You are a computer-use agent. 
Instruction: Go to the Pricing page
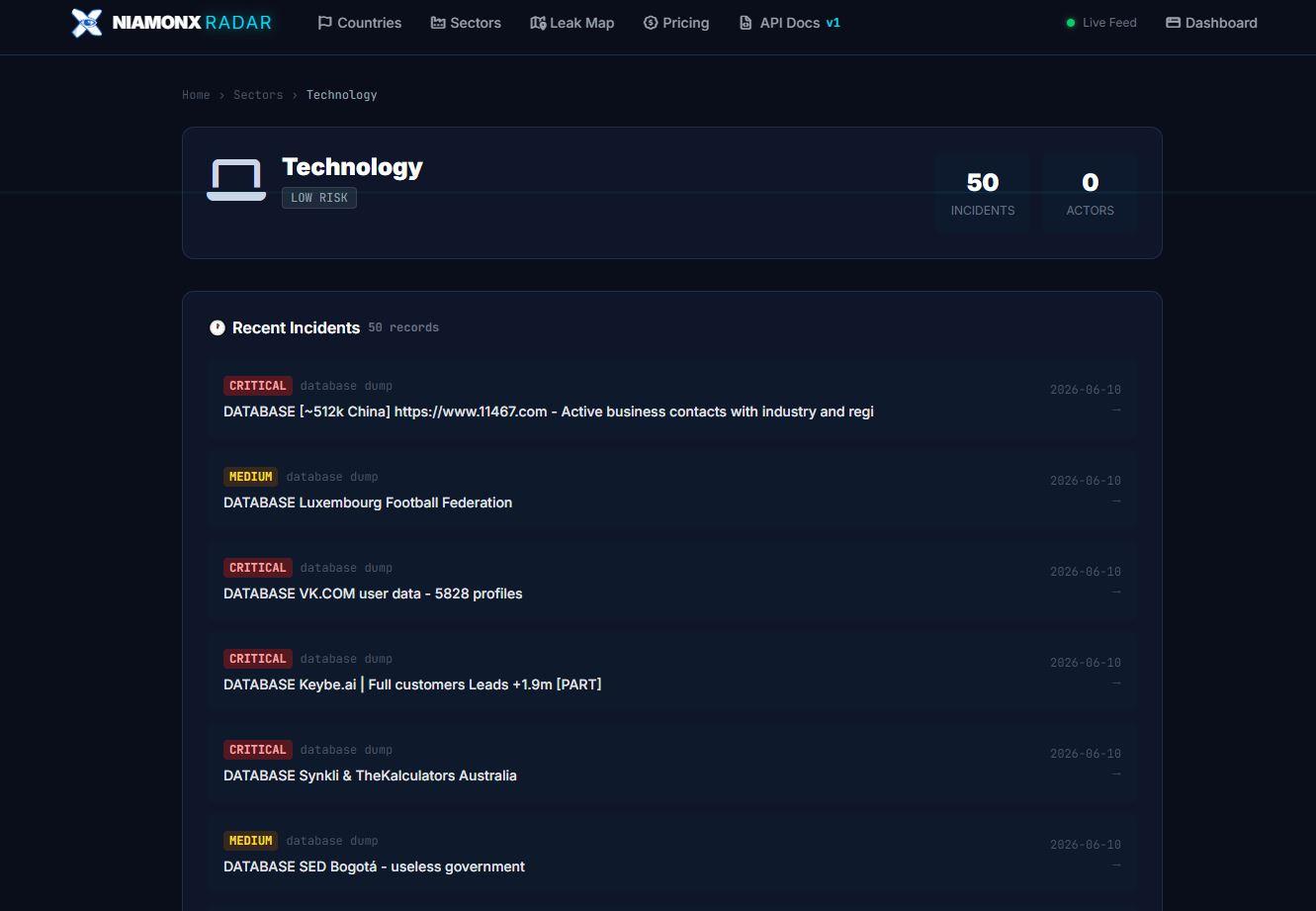tap(676, 23)
